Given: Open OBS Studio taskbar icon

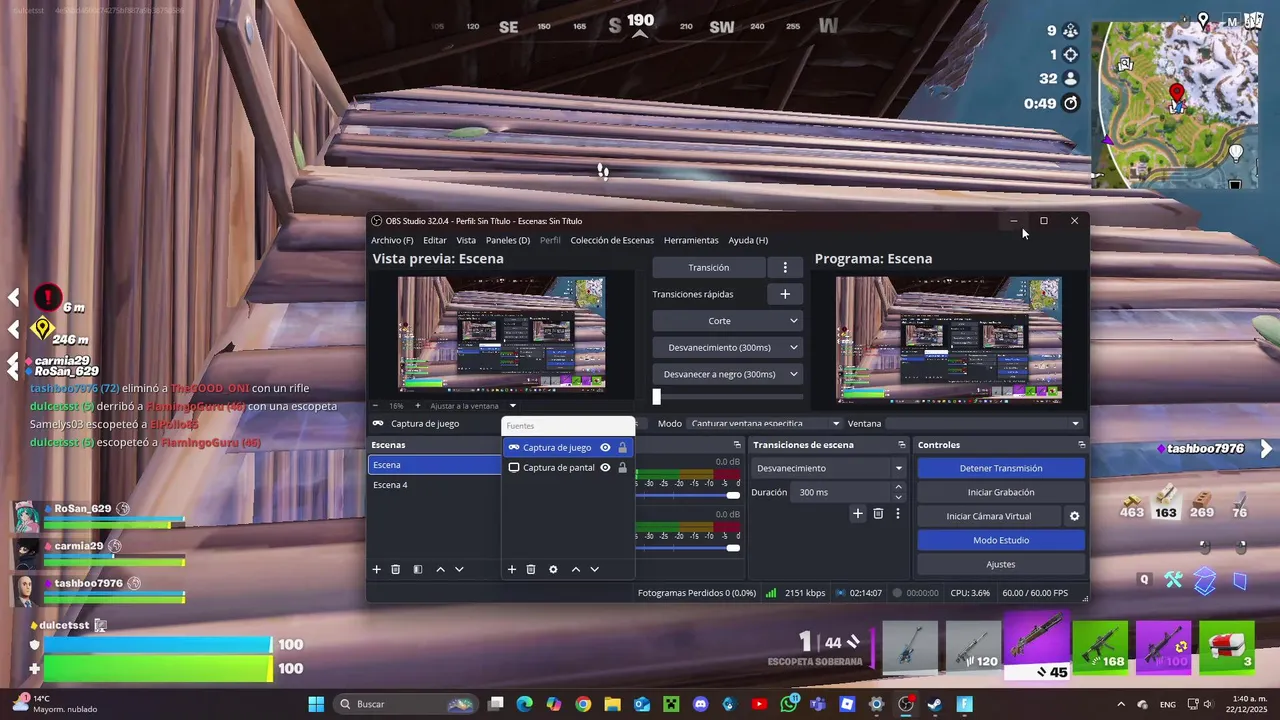Looking at the screenshot, I should click(906, 704).
